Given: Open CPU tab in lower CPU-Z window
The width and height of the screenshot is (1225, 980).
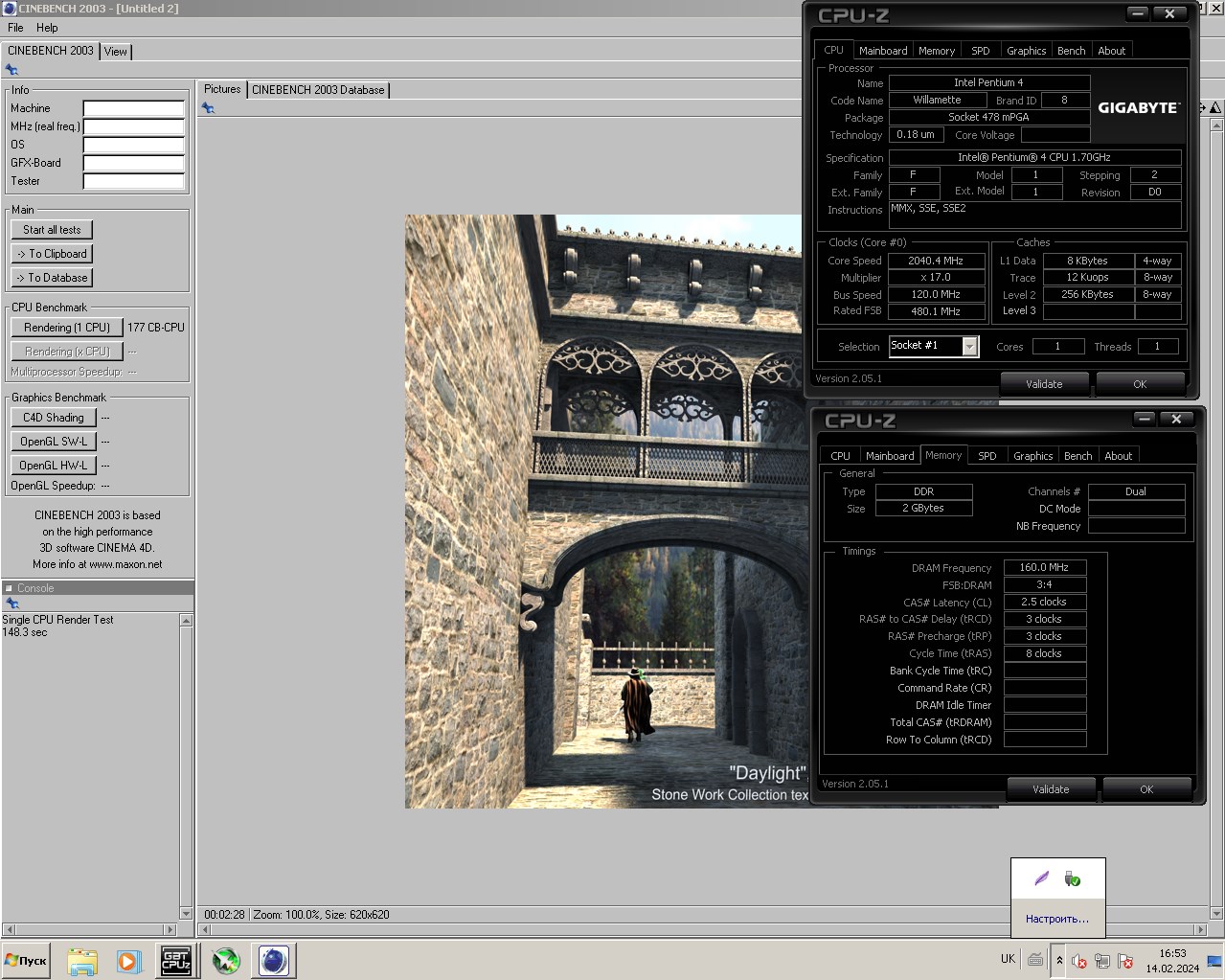Looking at the screenshot, I should (x=840, y=456).
